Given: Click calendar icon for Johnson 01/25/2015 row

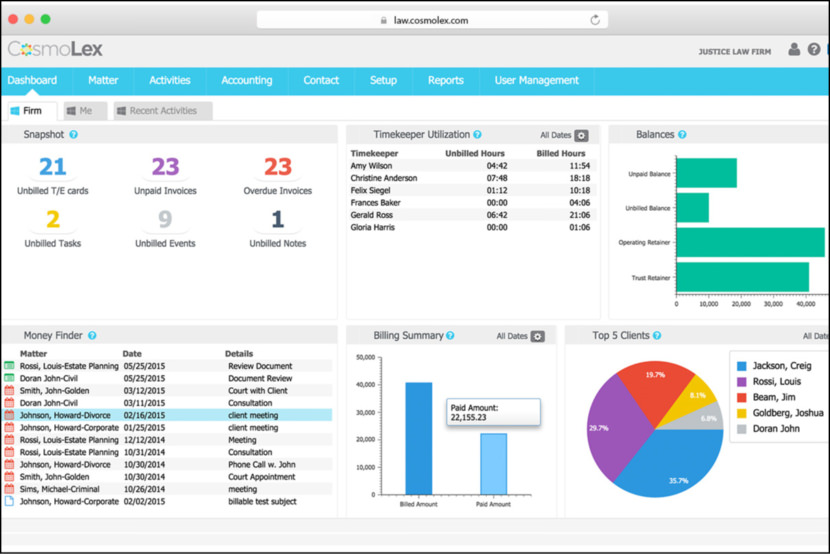Looking at the screenshot, I should click(9, 427).
